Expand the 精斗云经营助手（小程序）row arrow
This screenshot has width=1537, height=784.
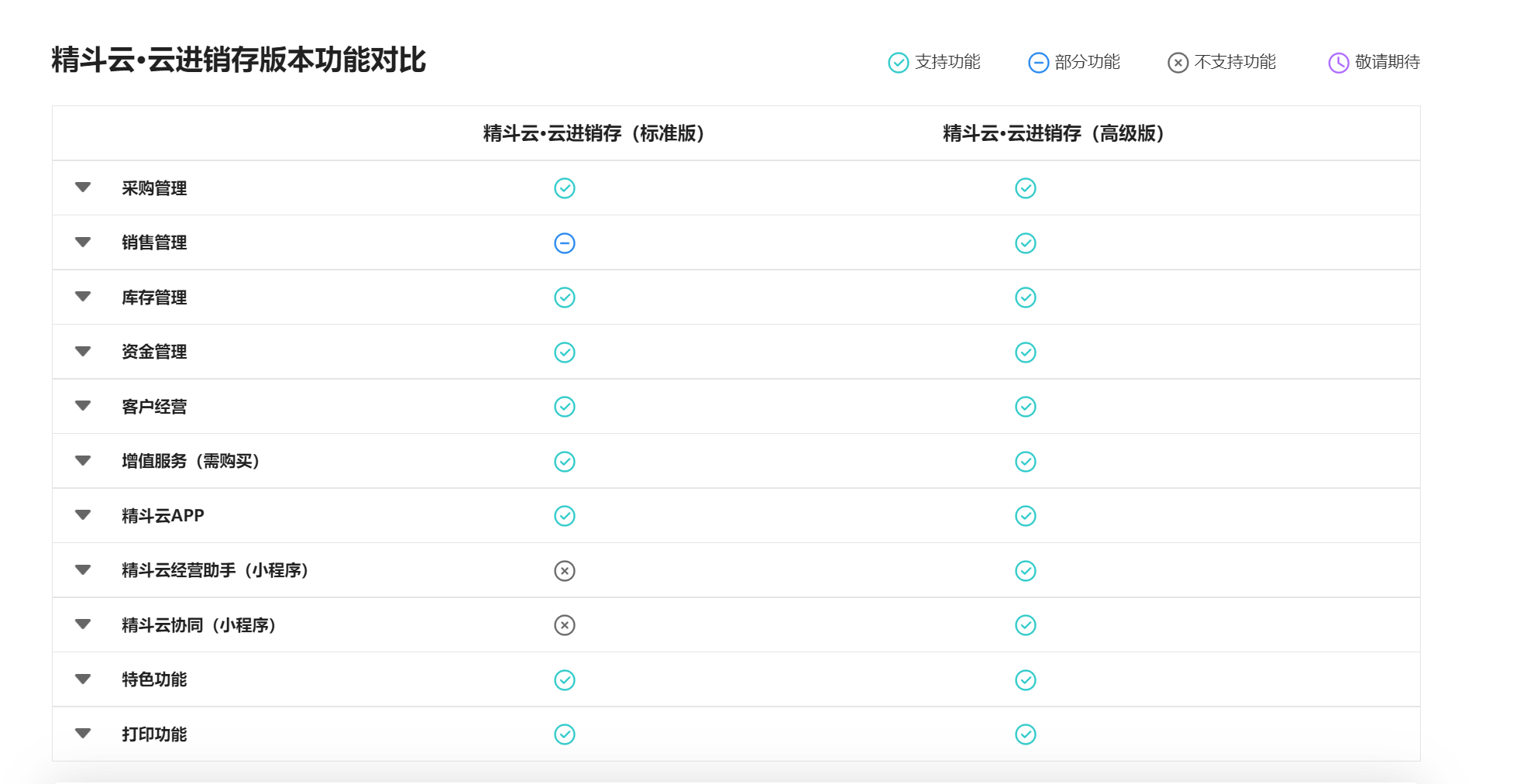83,570
